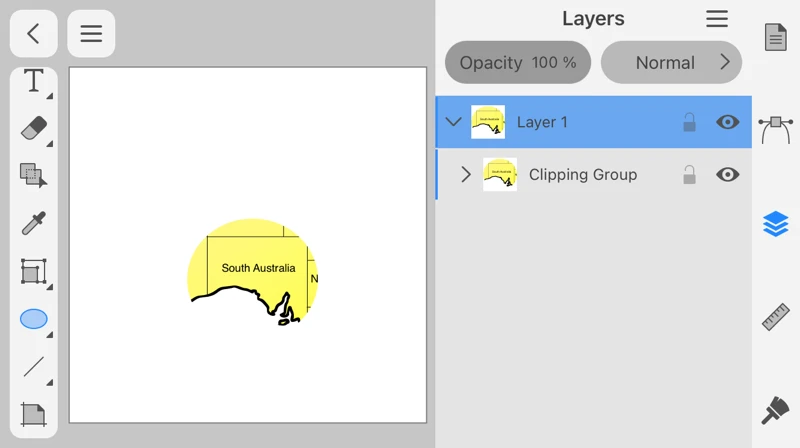Select the Eraser tool
This screenshot has width=800, height=448.
pos(33,128)
